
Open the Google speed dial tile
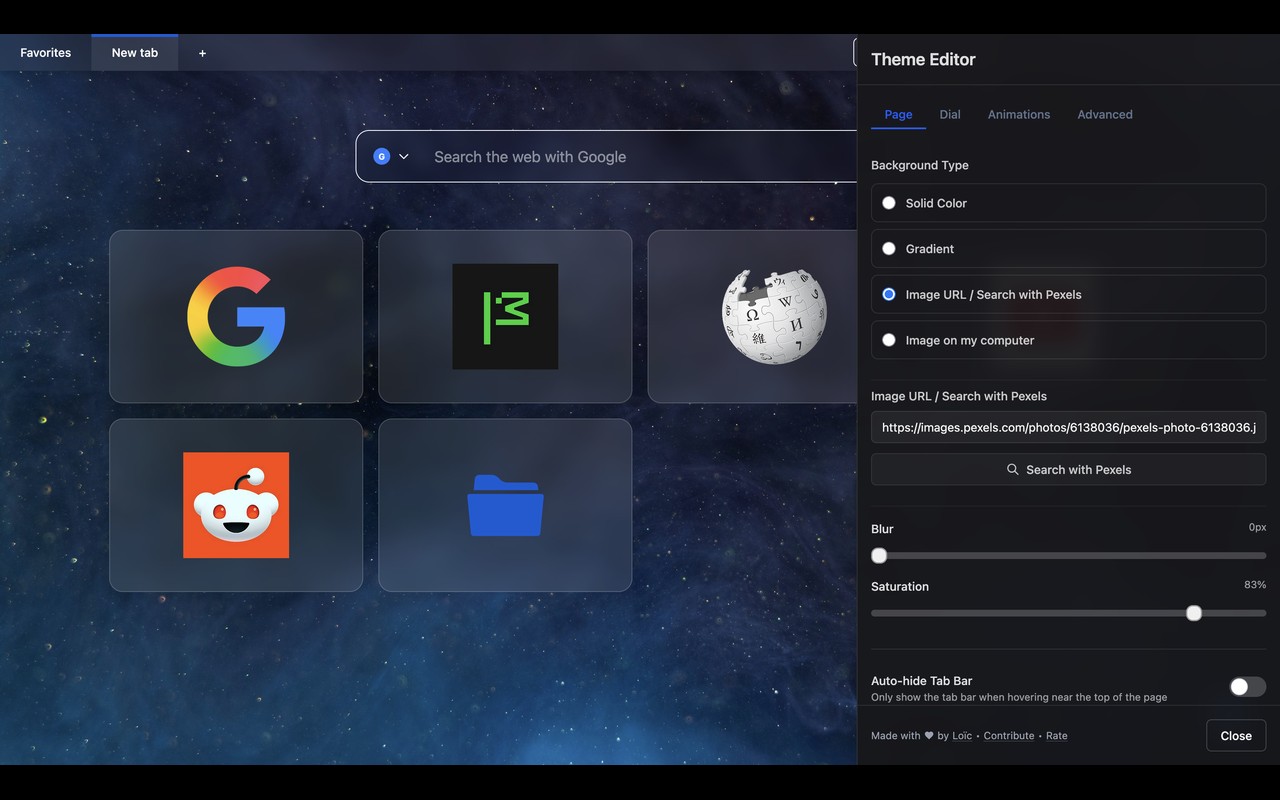tap(236, 316)
